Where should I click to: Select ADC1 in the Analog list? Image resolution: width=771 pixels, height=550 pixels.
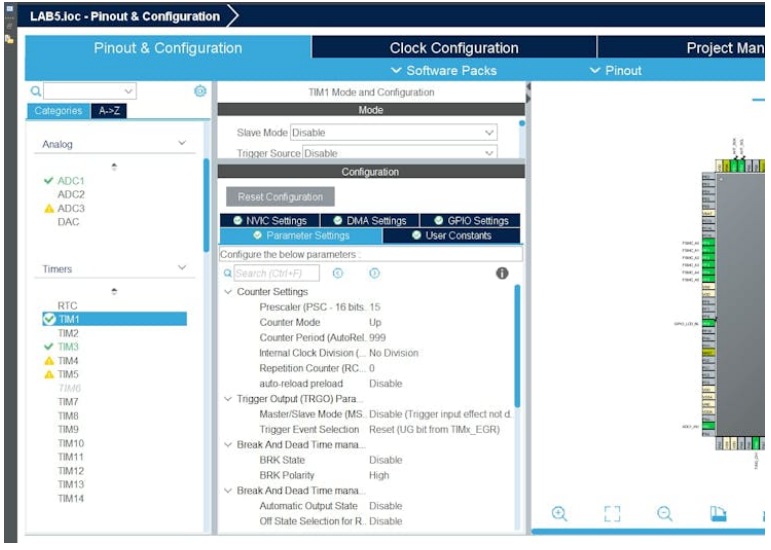coord(70,181)
